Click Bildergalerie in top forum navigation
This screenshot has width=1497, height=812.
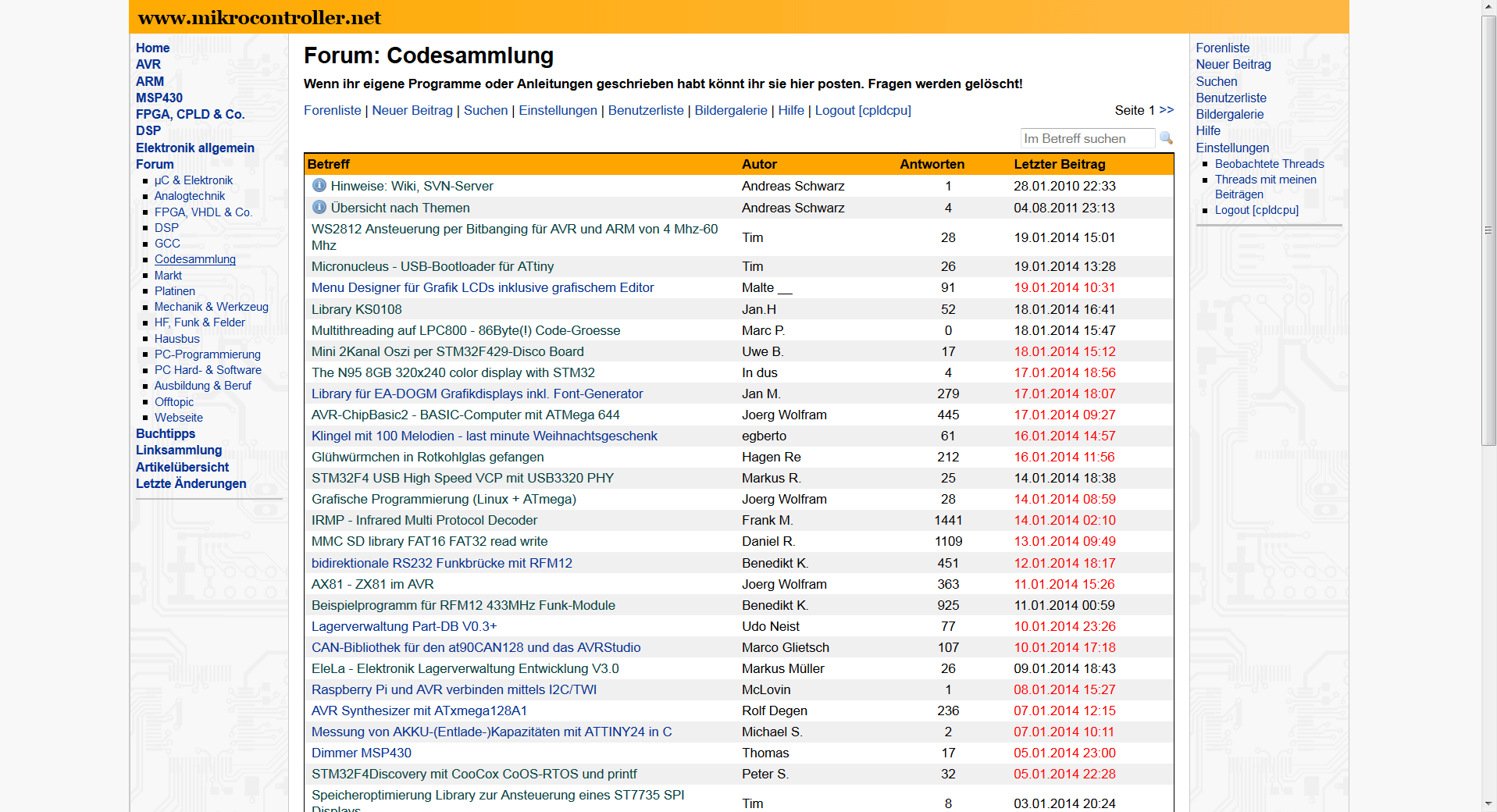731,110
